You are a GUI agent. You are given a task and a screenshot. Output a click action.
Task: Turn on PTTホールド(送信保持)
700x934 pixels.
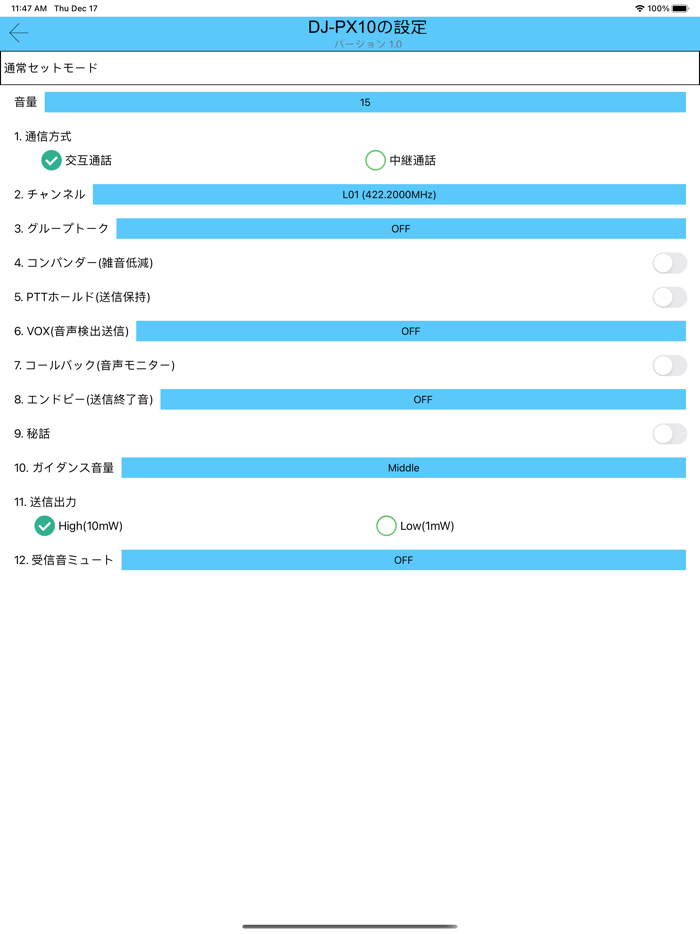[668, 297]
